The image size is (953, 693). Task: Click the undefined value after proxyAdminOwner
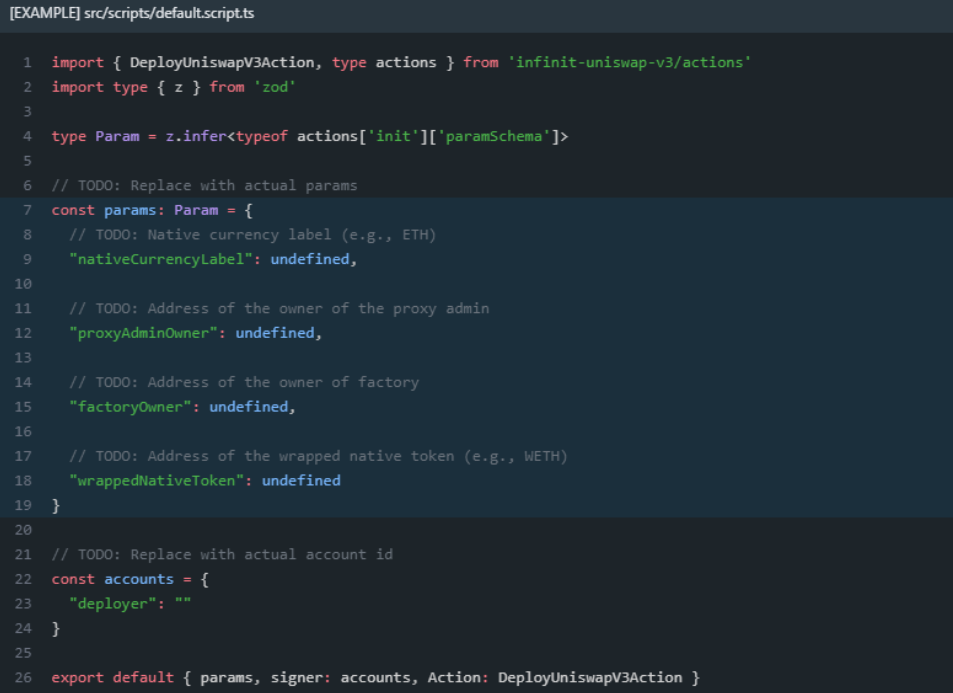click(x=275, y=333)
